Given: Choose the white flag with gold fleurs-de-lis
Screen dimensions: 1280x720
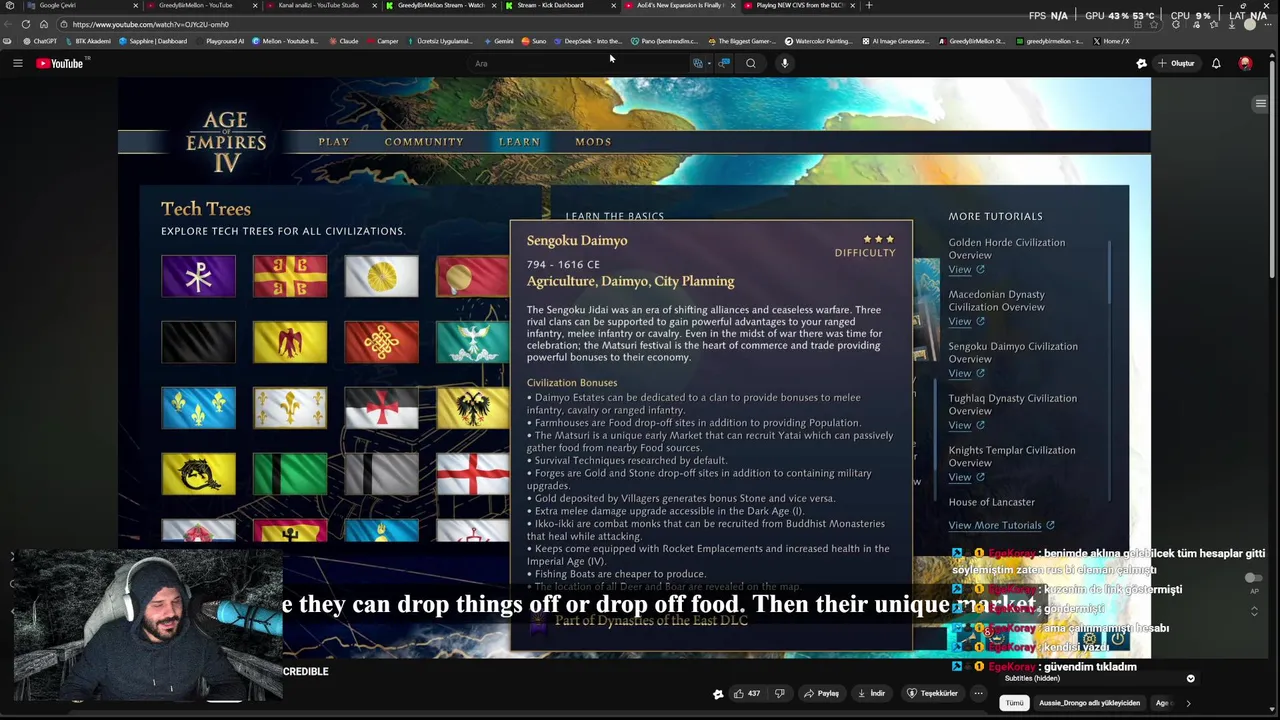Looking at the screenshot, I should [x=290, y=408].
